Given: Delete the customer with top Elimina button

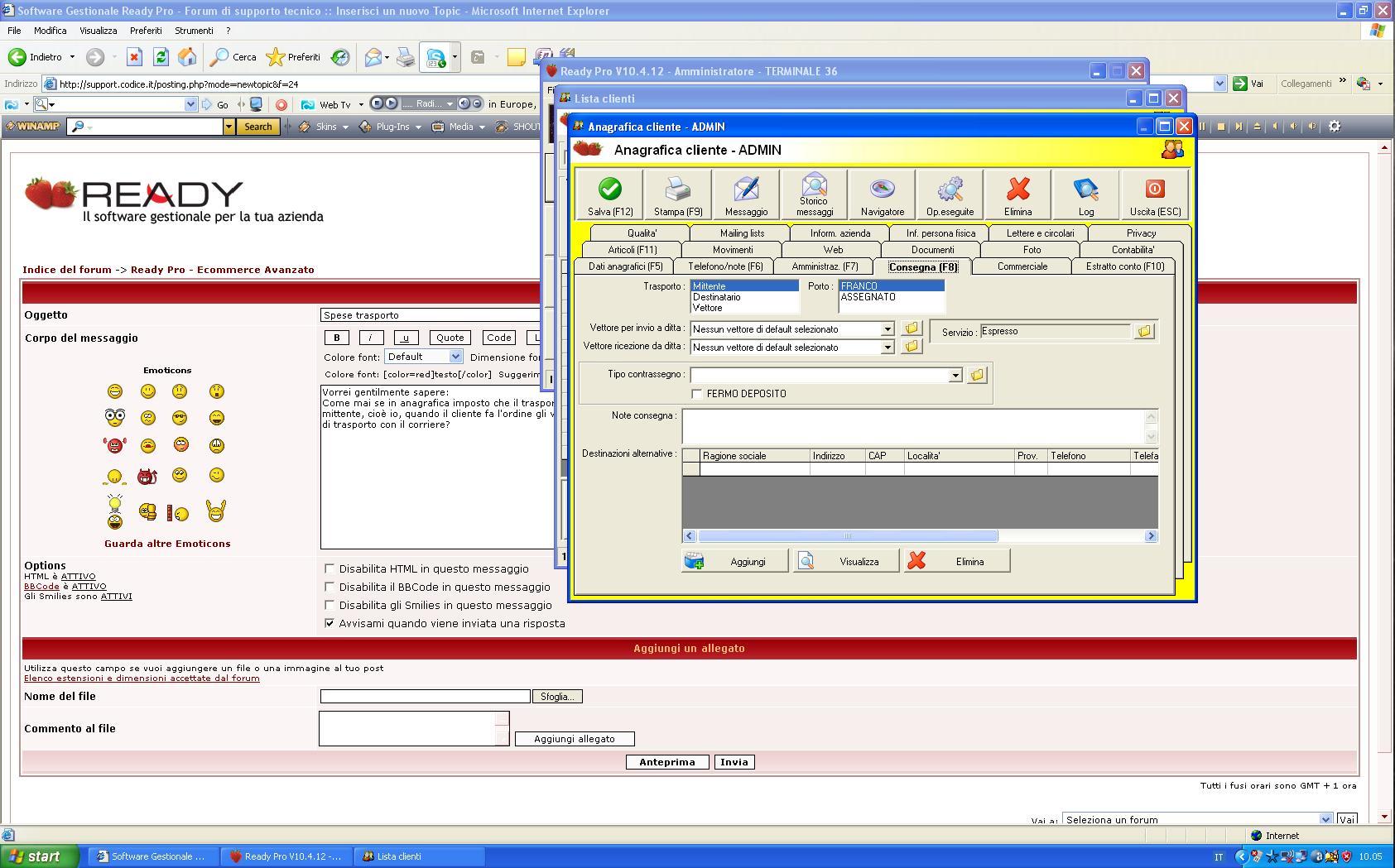Looking at the screenshot, I should click(1017, 195).
